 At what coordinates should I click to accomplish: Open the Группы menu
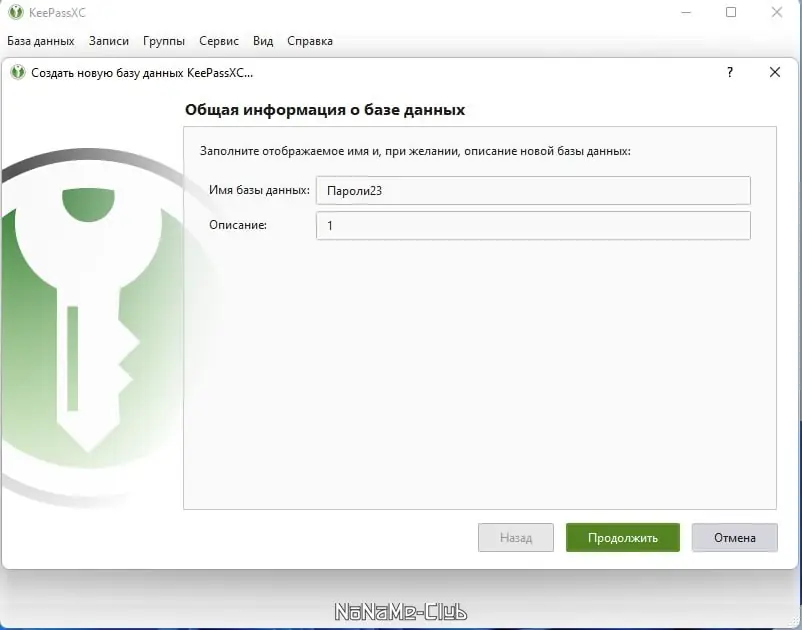[164, 41]
